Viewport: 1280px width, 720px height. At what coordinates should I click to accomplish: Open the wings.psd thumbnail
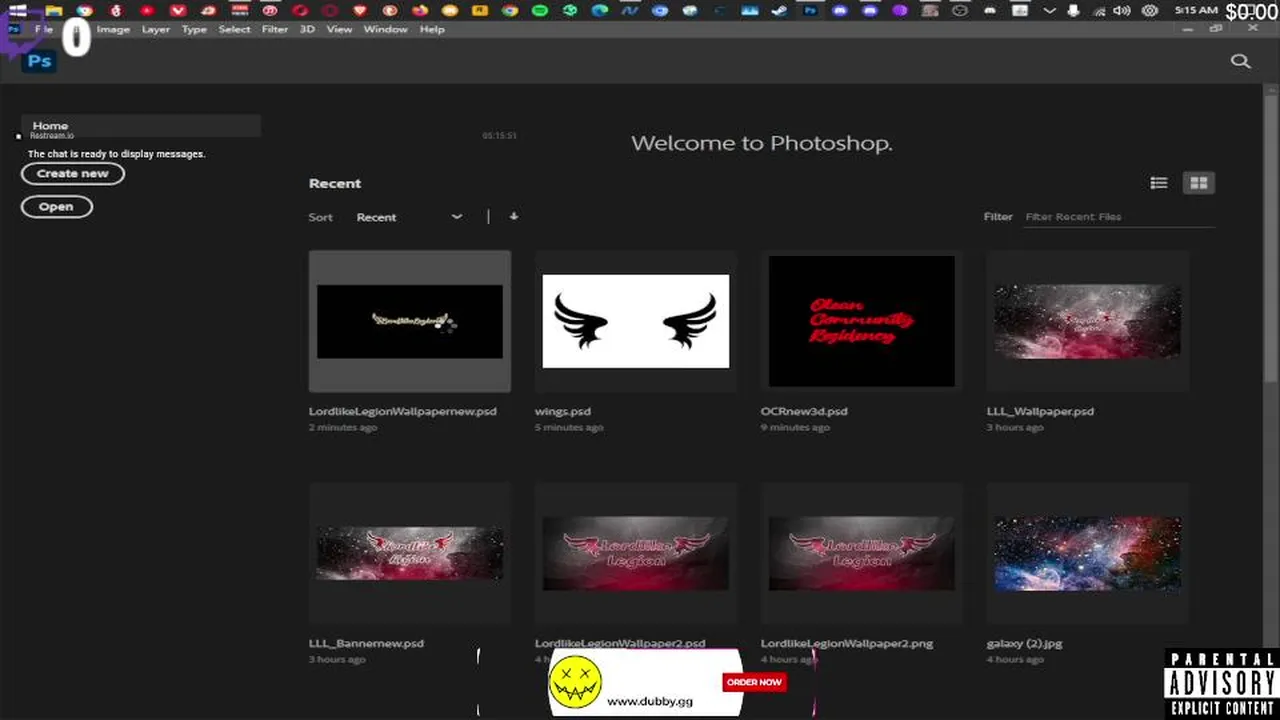[636, 321]
